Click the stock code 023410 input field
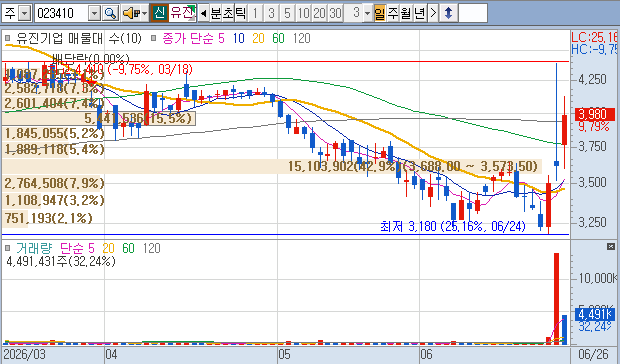The image size is (620, 364). pyautogui.click(x=62, y=13)
